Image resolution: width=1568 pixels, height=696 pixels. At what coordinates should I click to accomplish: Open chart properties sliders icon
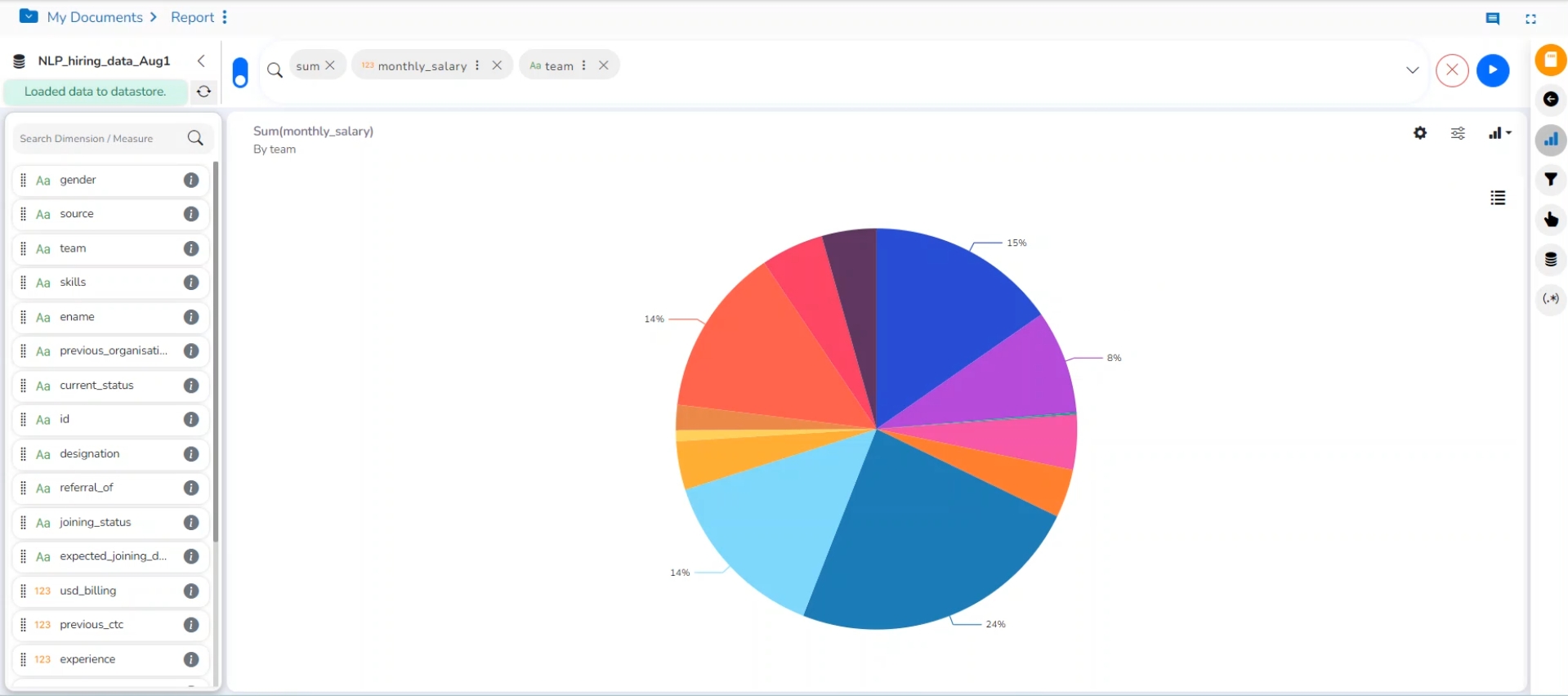[1458, 133]
